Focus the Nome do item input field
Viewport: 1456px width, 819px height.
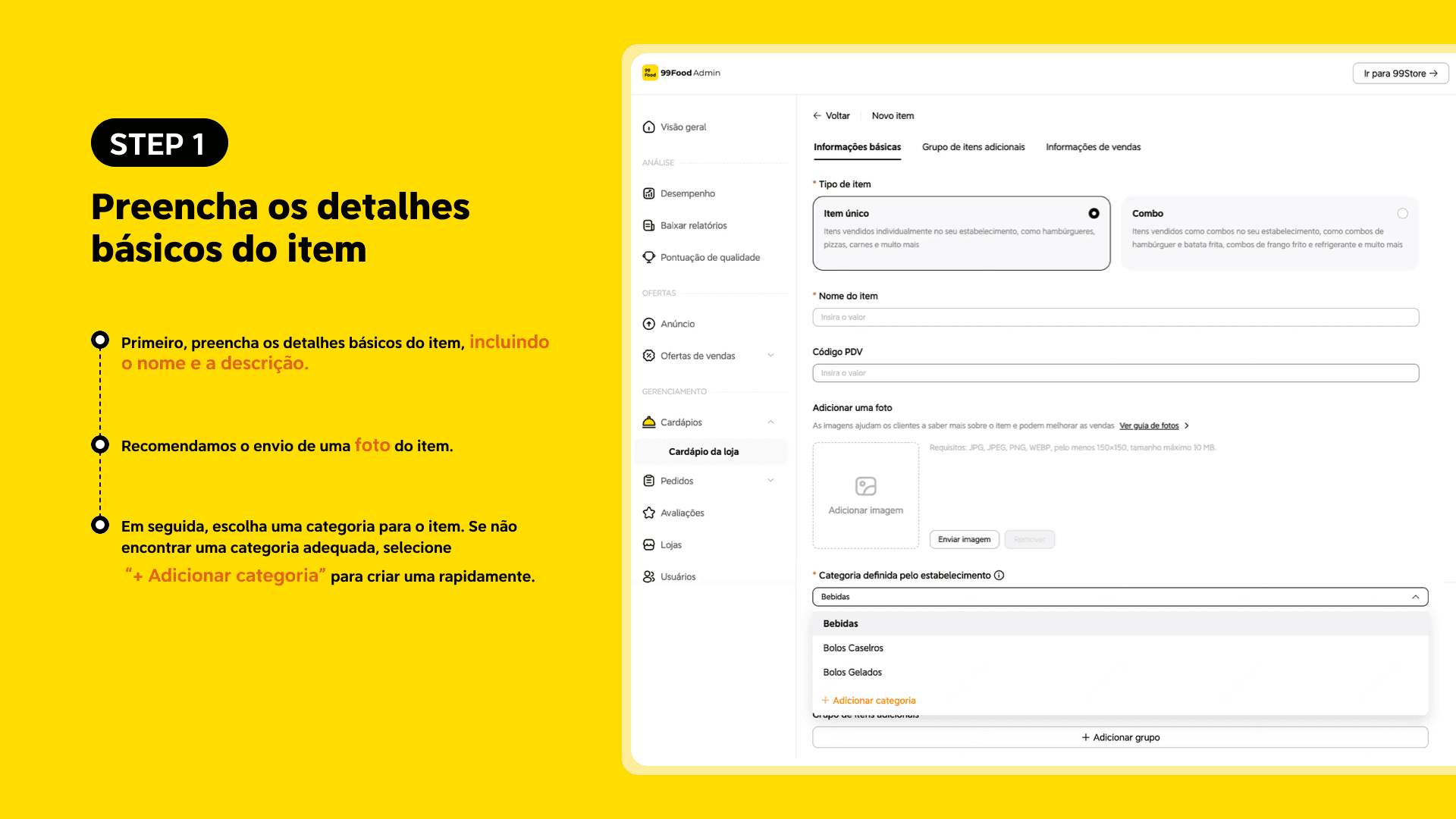(1116, 317)
